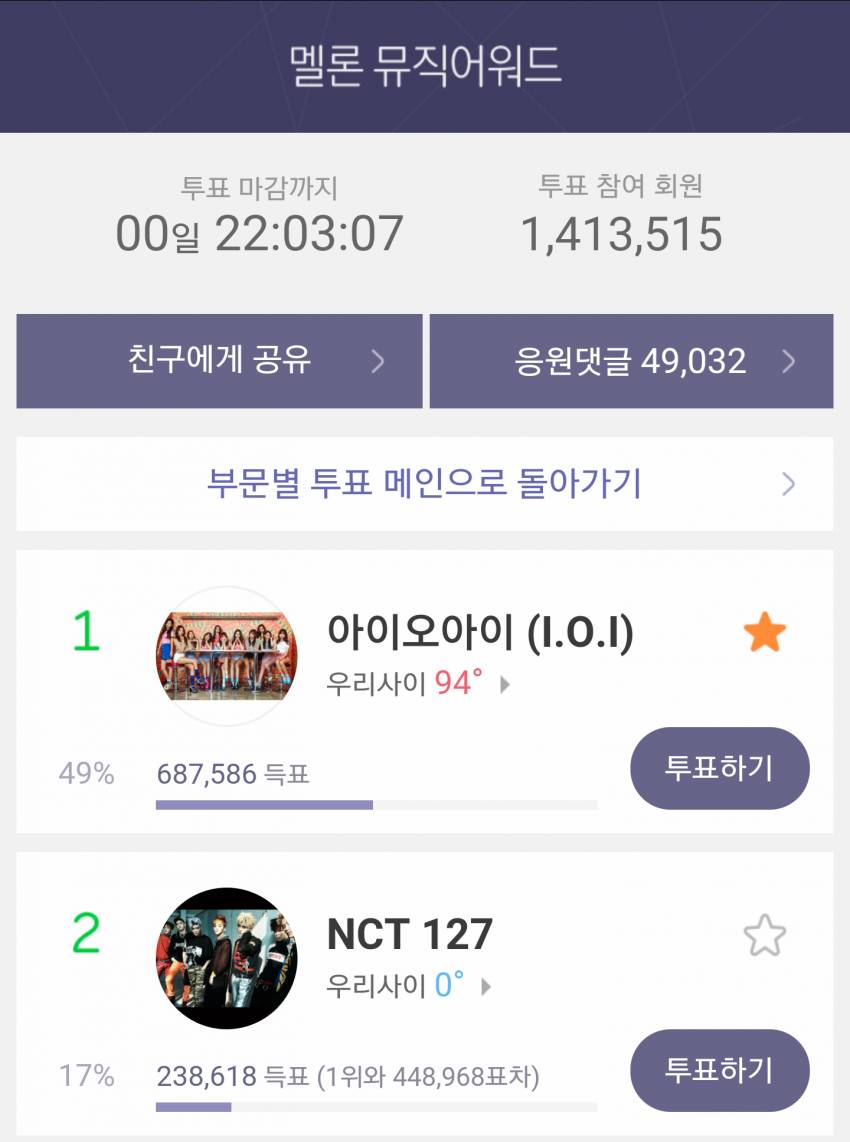Viewport: 850px width, 1142px height.
Task: Unfavorite I.O.I with the orange star
Action: pyautogui.click(x=765, y=634)
